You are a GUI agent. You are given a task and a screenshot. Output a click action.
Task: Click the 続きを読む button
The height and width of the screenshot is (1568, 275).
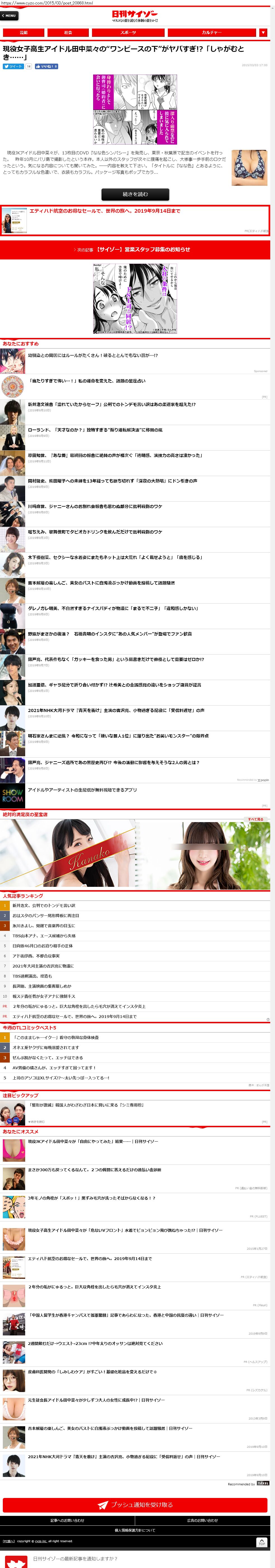135,194
